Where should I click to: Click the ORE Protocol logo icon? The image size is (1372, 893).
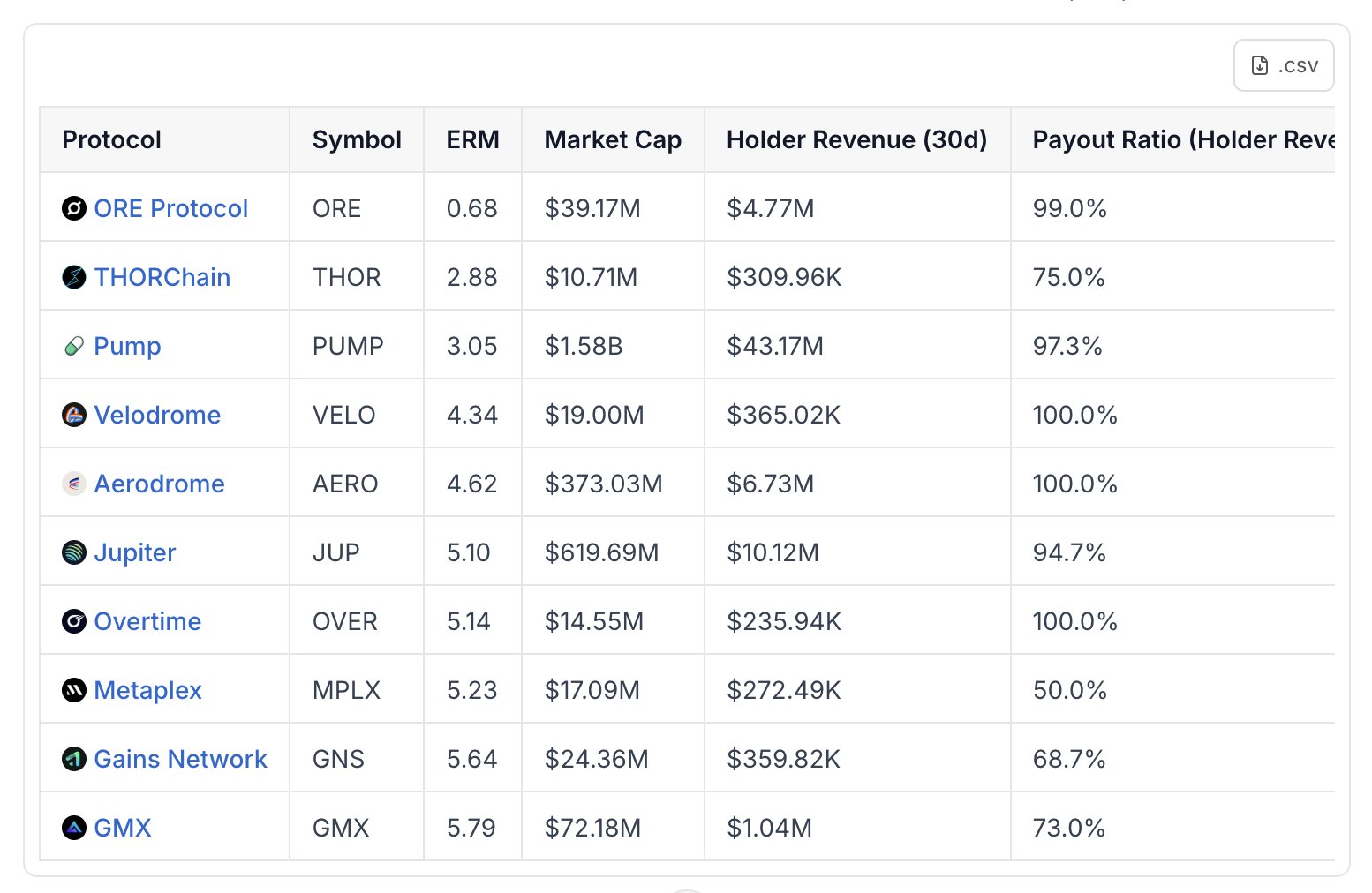(74, 208)
